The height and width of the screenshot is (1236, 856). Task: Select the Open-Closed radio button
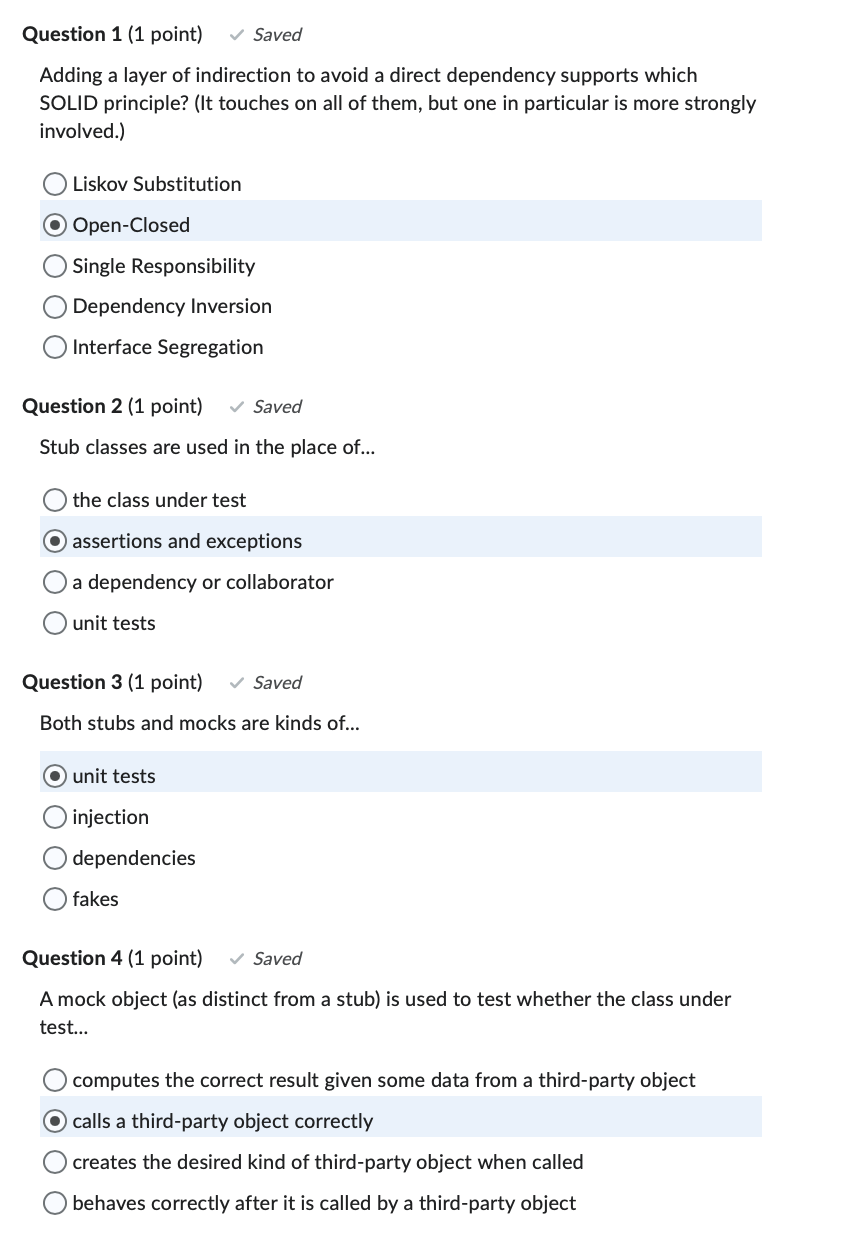(x=55, y=224)
